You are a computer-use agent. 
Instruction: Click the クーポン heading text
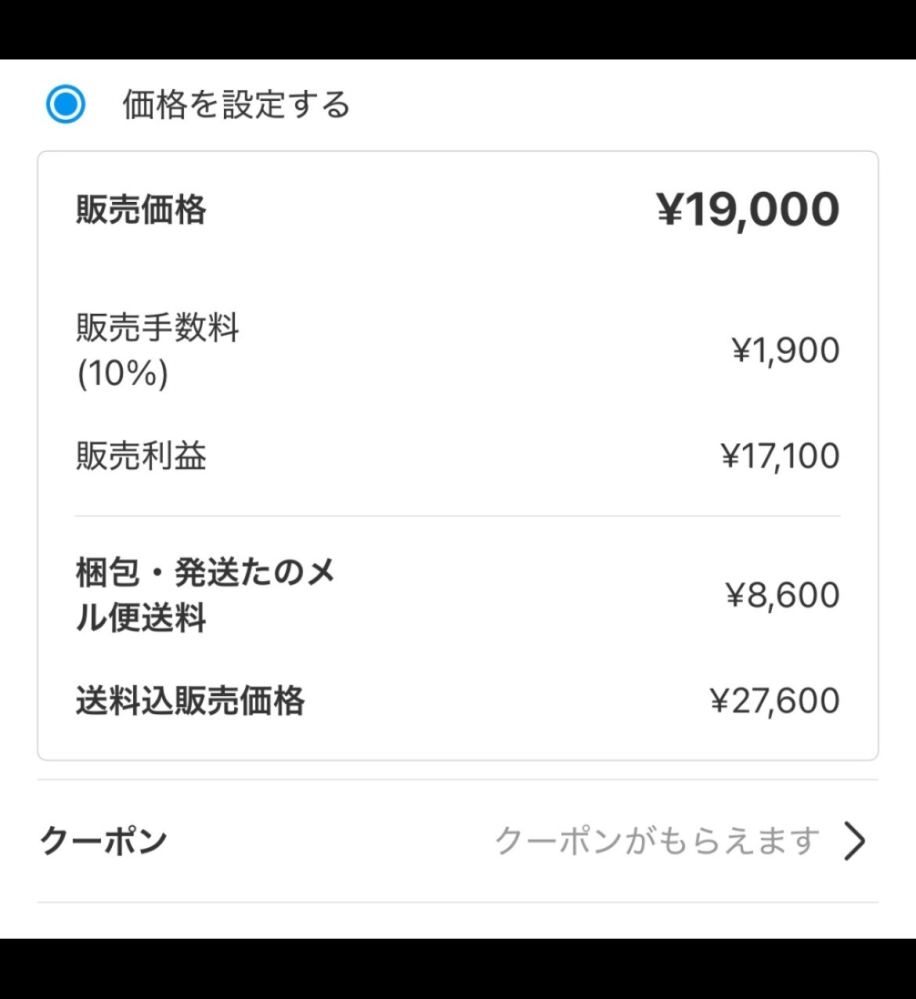coord(103,841)
